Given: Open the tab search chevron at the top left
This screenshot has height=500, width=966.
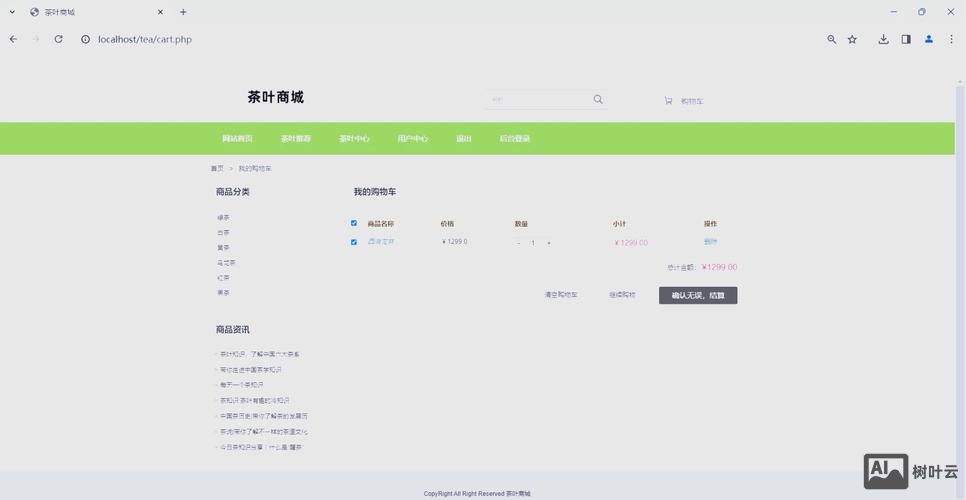Looking at the screenshot, I should [12, 12].
